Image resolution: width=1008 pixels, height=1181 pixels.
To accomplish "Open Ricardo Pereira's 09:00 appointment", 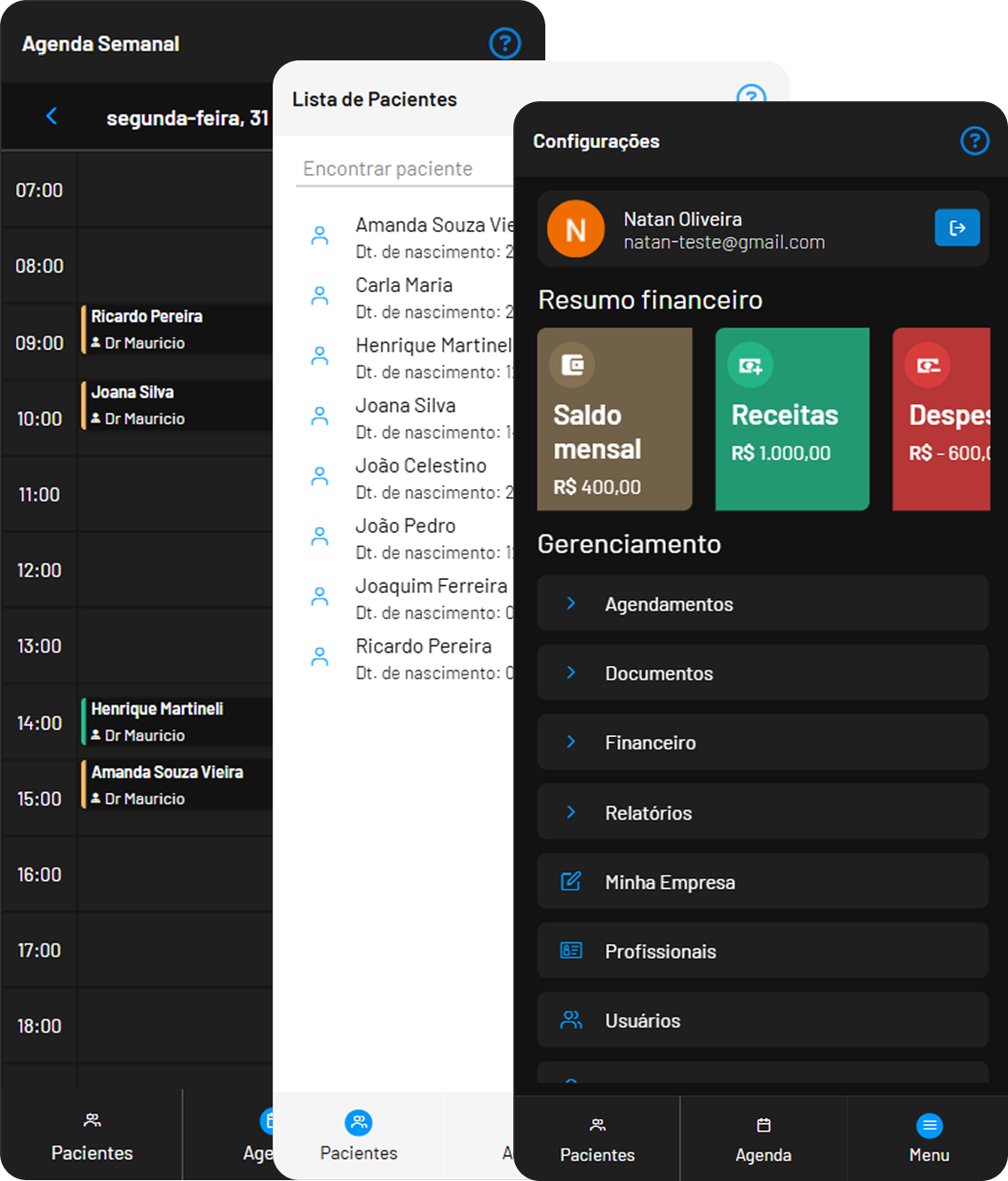I will pyautogui.click(x=178, y=329).
